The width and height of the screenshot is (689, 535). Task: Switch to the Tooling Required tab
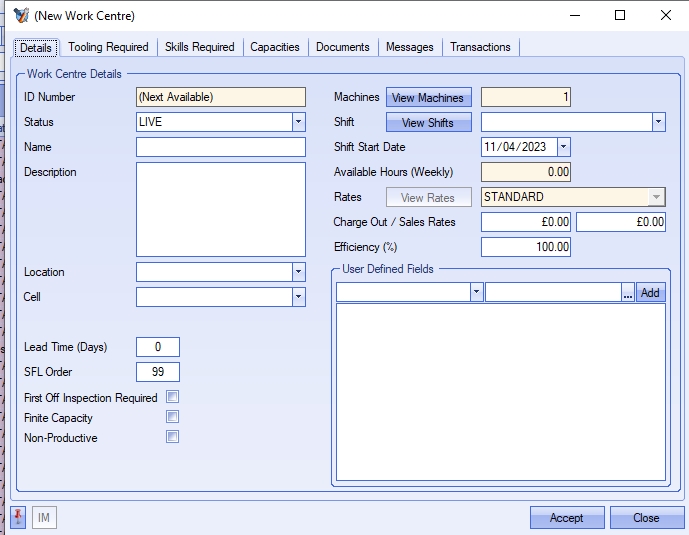[108, 47]
